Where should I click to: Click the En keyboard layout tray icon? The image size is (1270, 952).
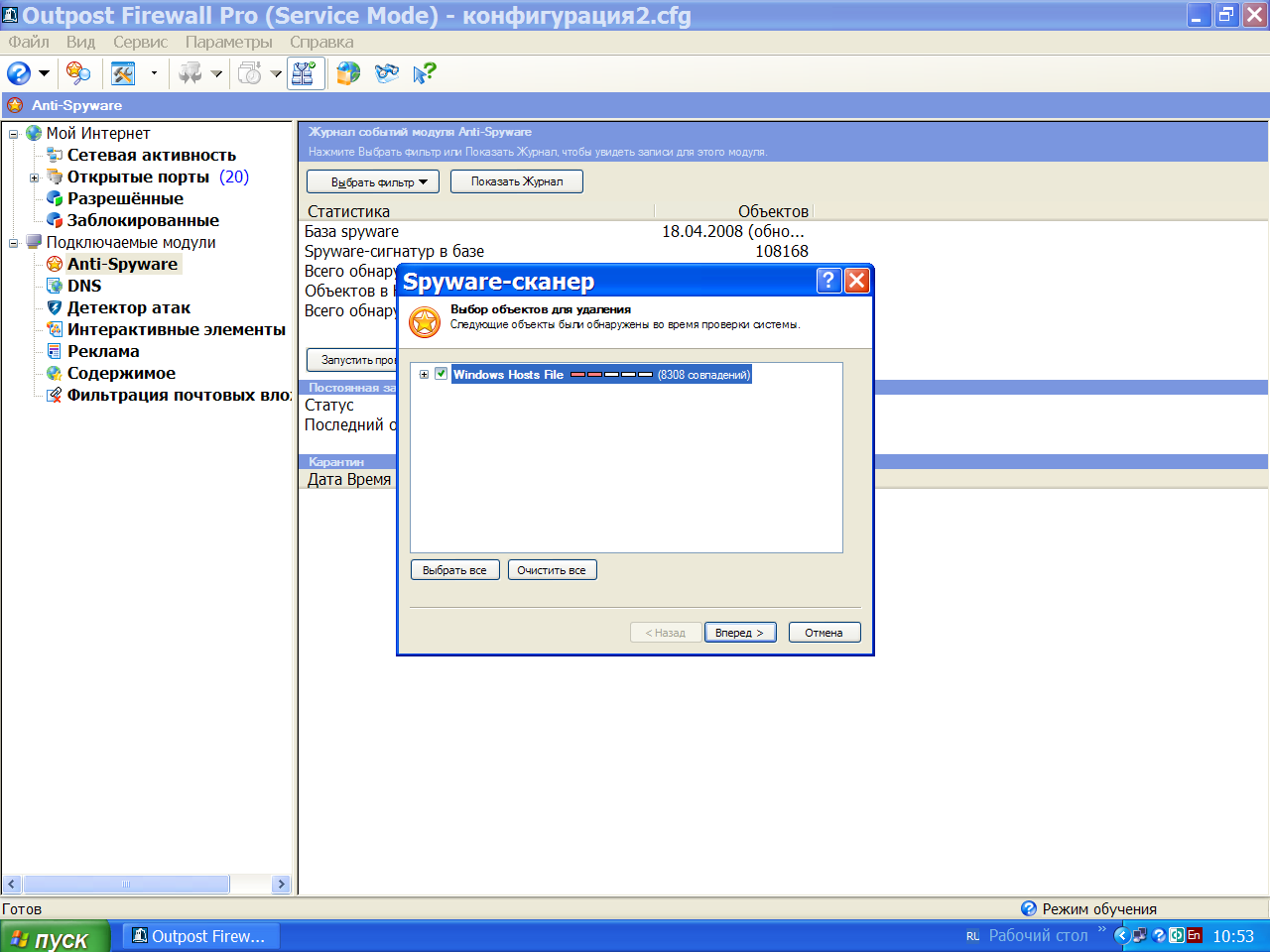1194,935
